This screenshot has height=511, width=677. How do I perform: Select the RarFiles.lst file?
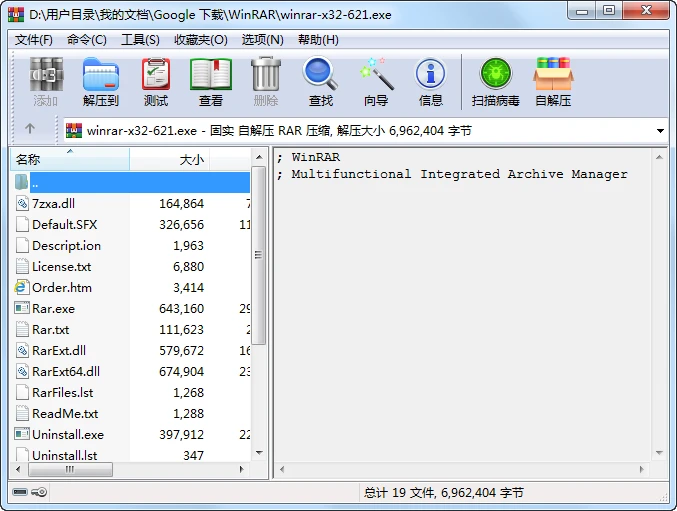[63, 393]
